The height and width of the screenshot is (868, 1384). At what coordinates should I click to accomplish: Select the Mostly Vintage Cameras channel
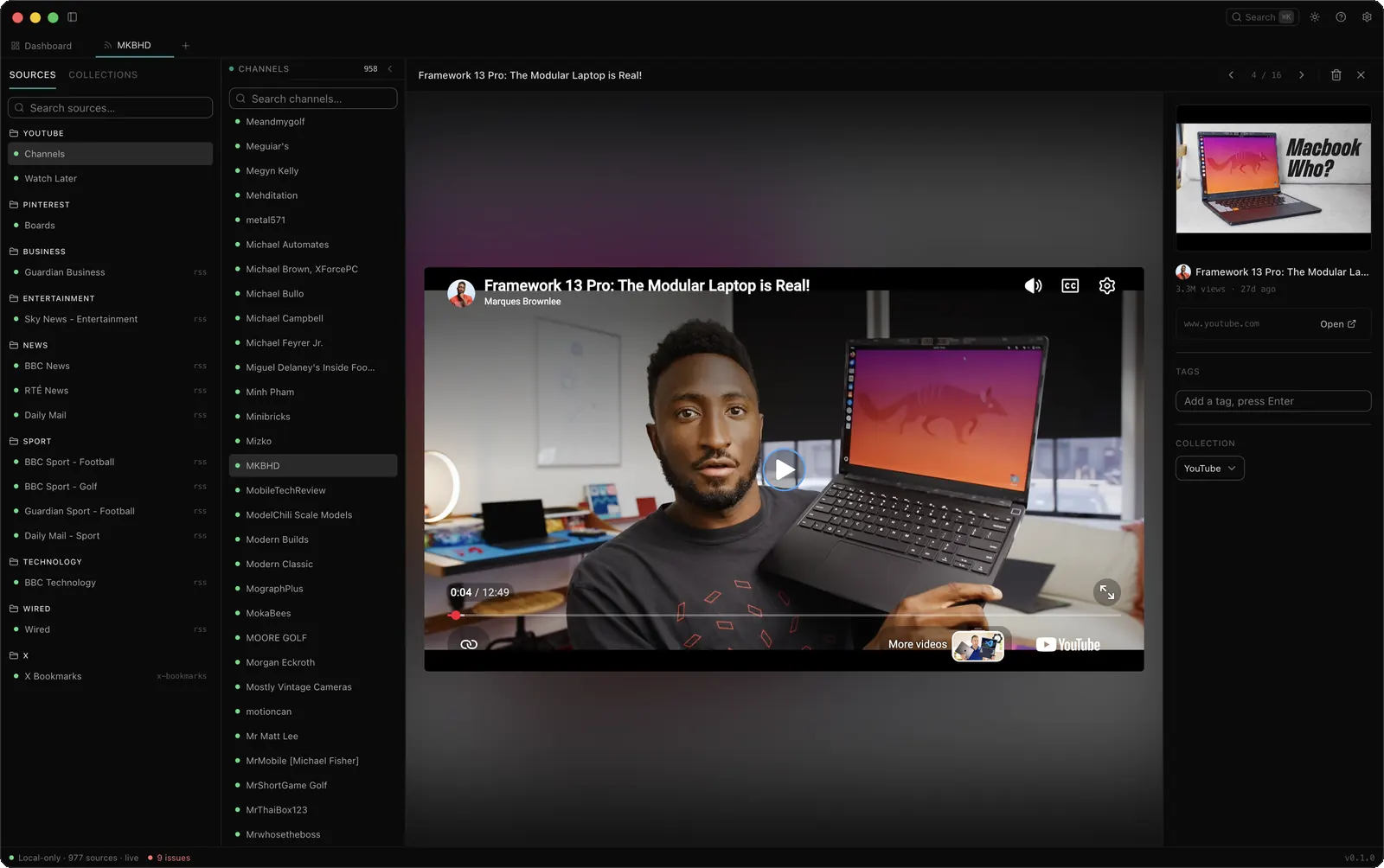point(313,687)
